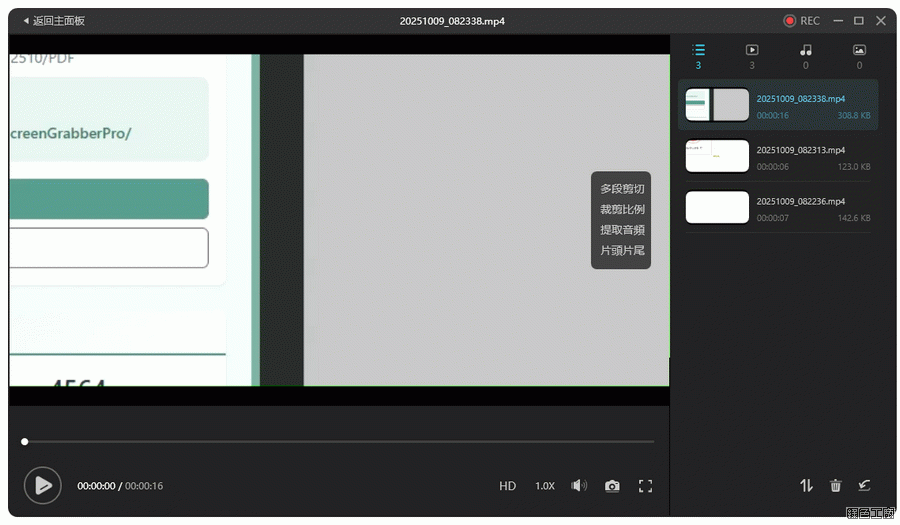
Task: Choose 提取音頻 menu option
Action: [622, 230]
